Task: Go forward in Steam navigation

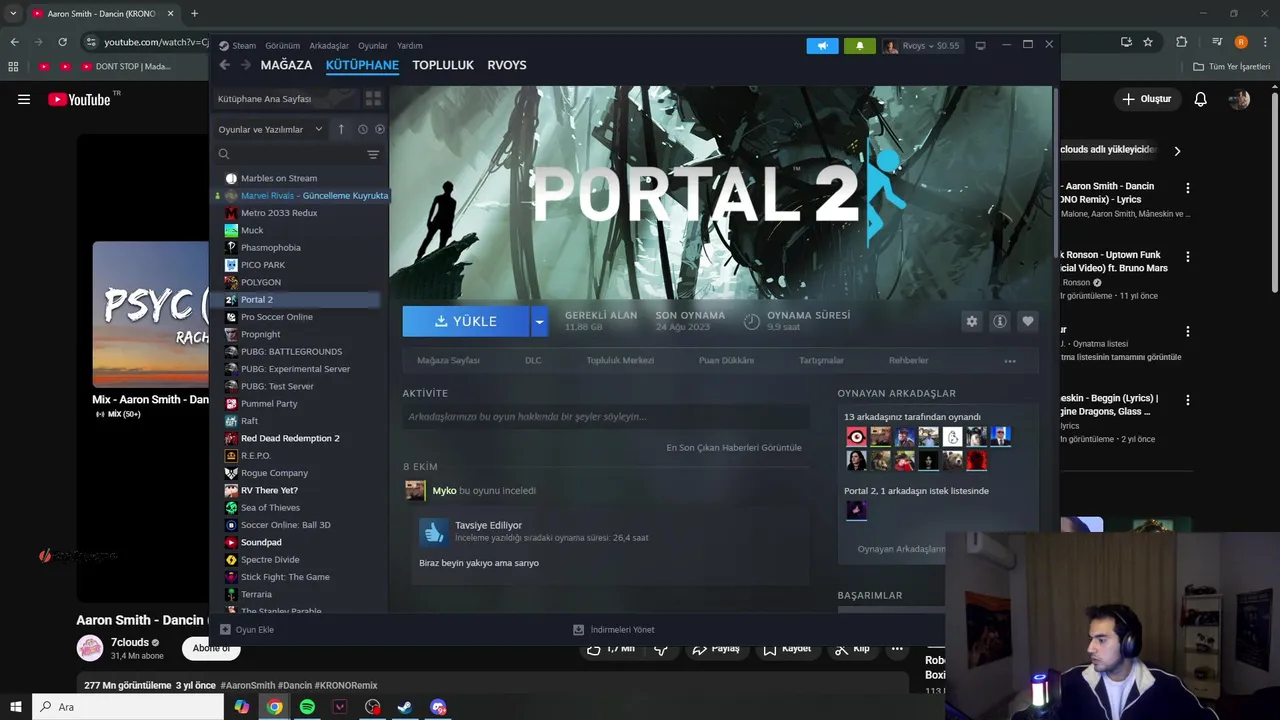Action: click(x=244, y=65)
